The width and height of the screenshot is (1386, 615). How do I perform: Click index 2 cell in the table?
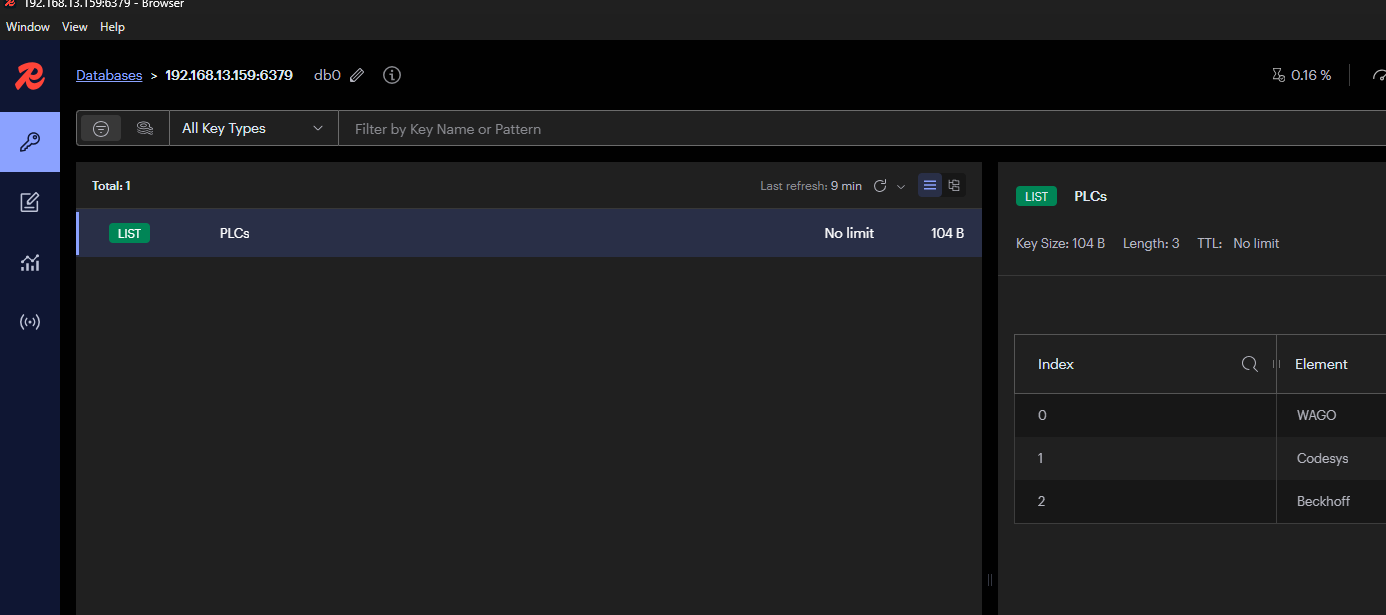(x=1145, y=501)
